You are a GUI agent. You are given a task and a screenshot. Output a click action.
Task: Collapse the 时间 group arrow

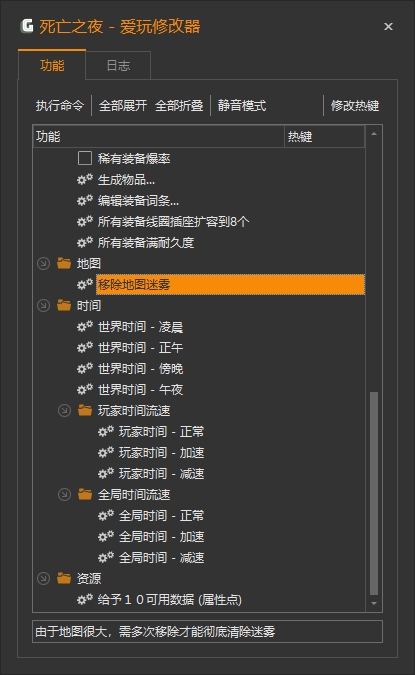click(x=43, y=305)
